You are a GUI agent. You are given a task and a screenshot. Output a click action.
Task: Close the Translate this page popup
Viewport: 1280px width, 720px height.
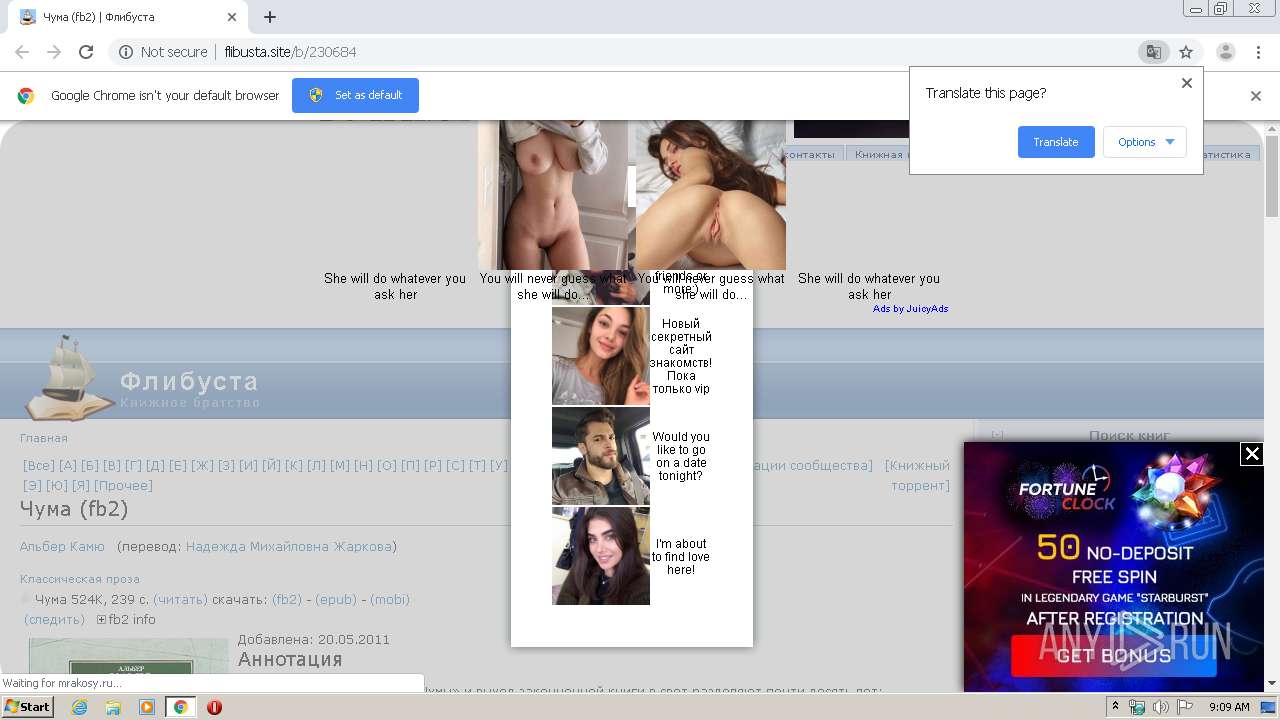point(1187,83)
